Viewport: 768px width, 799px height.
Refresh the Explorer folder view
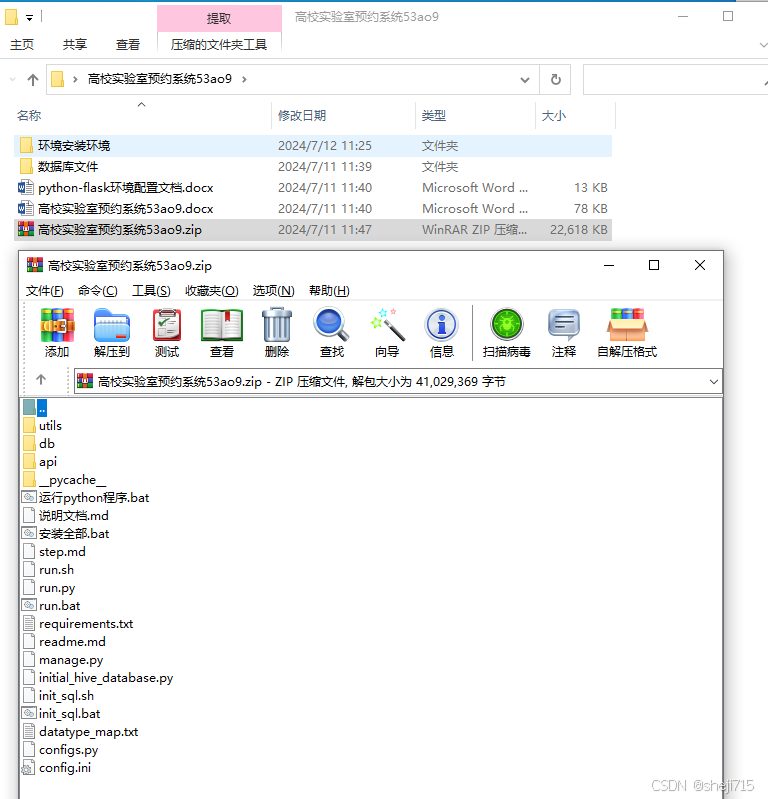pos(555,79)
